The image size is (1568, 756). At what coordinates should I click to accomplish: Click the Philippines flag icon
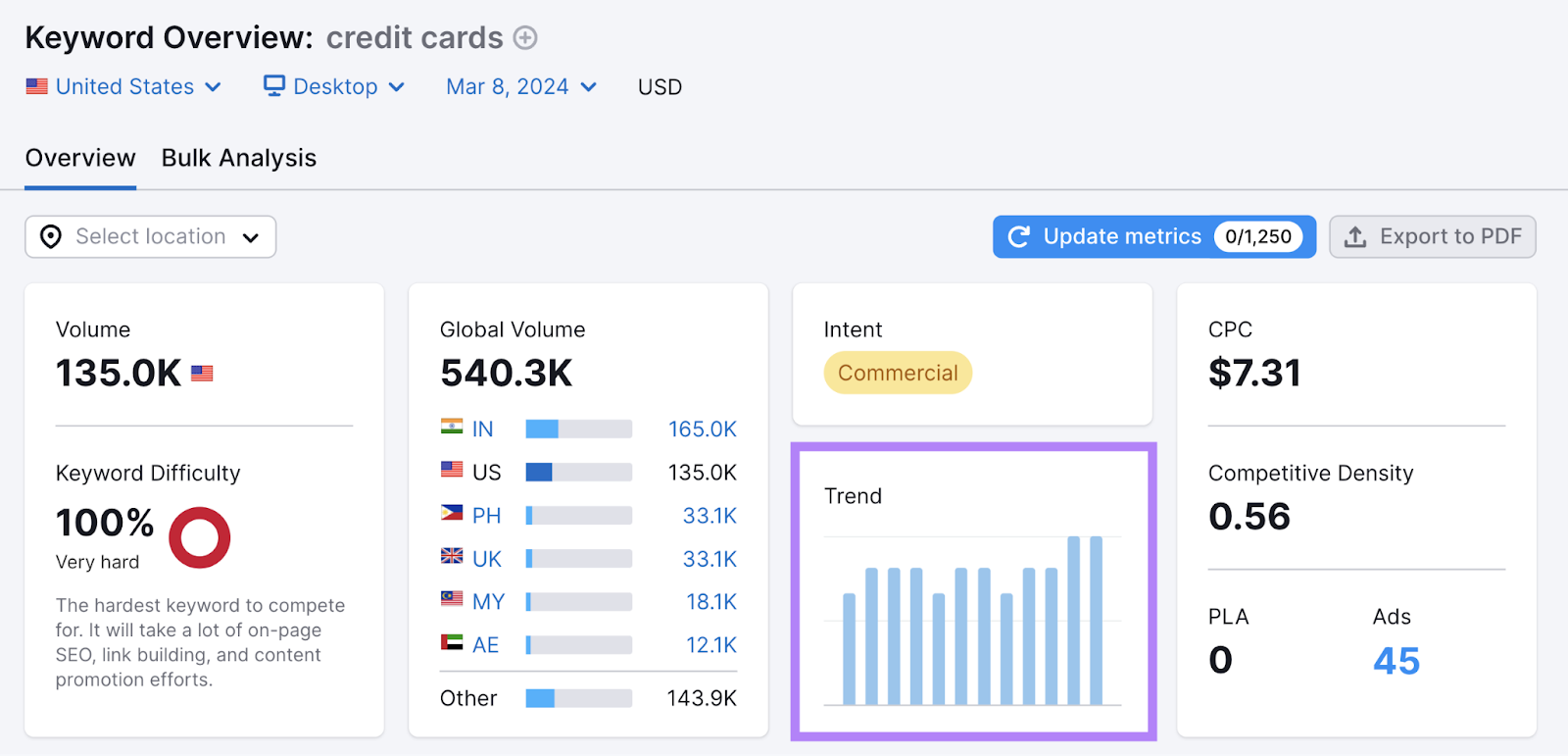(452, 513)
